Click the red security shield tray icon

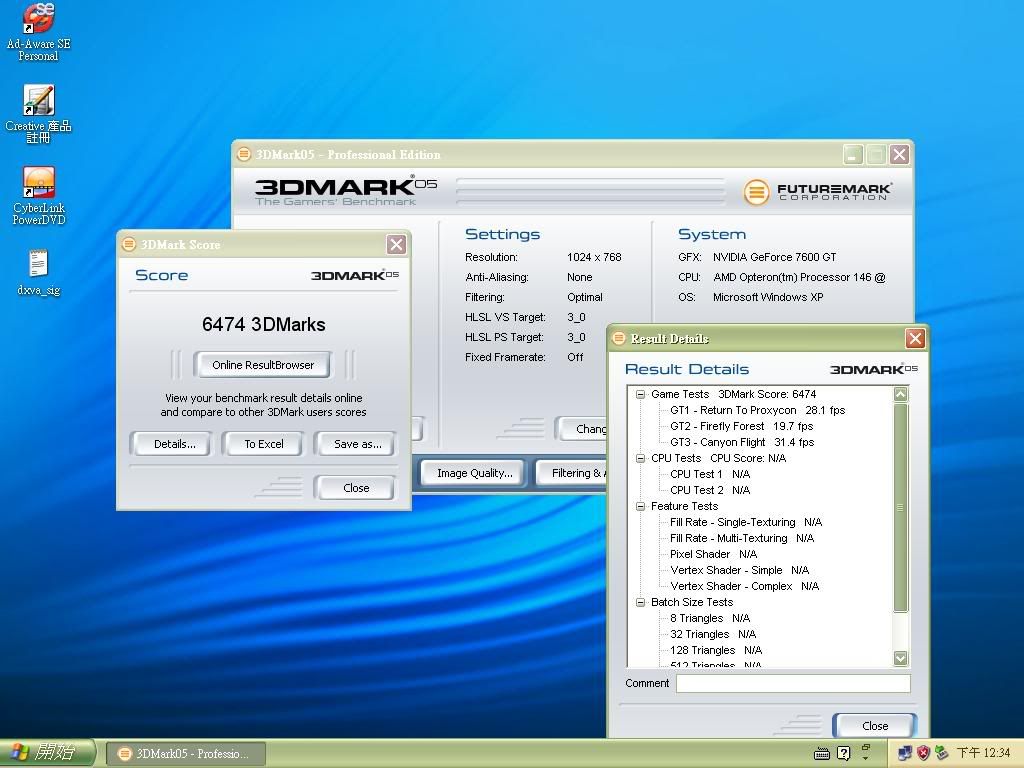click(x=923, y=752)
